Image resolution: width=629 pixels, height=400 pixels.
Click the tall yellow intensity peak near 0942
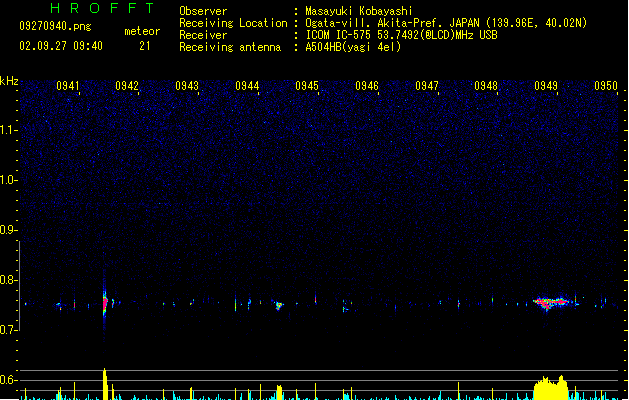pyautogui.click(x=105, y=384)
